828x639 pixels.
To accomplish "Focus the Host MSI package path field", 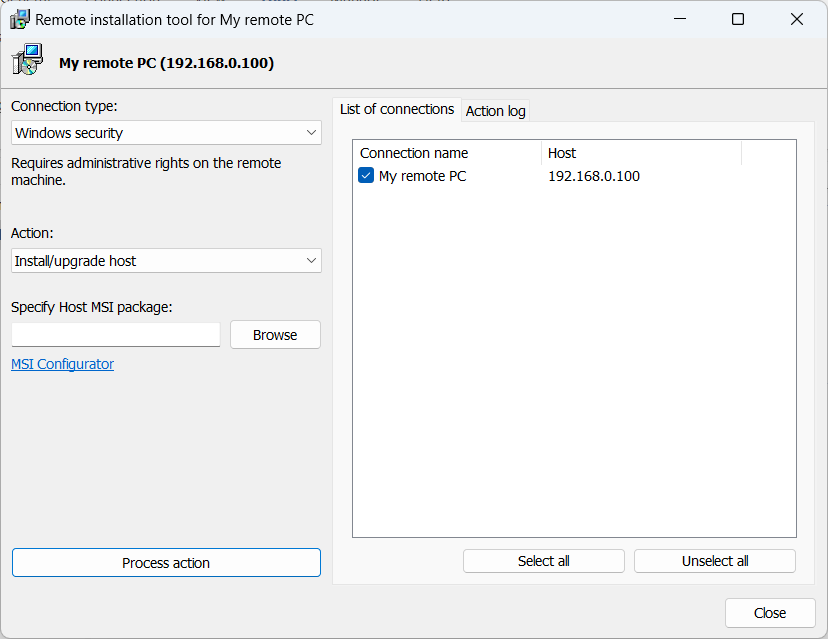I will click(116, 335).
